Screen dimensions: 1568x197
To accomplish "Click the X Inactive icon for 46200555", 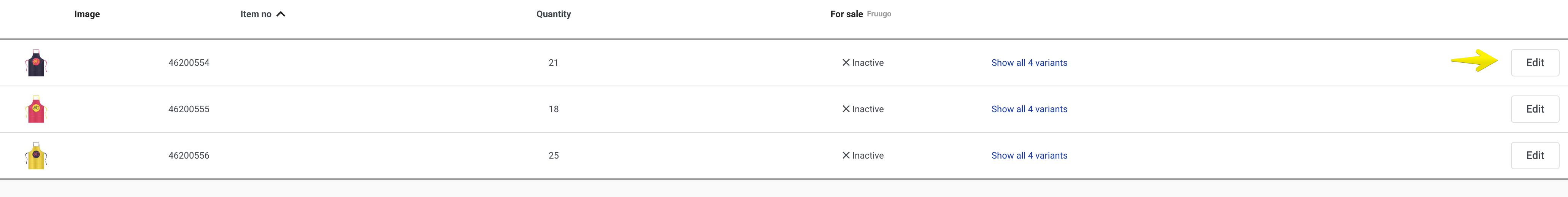I will [x=846, y=109].
